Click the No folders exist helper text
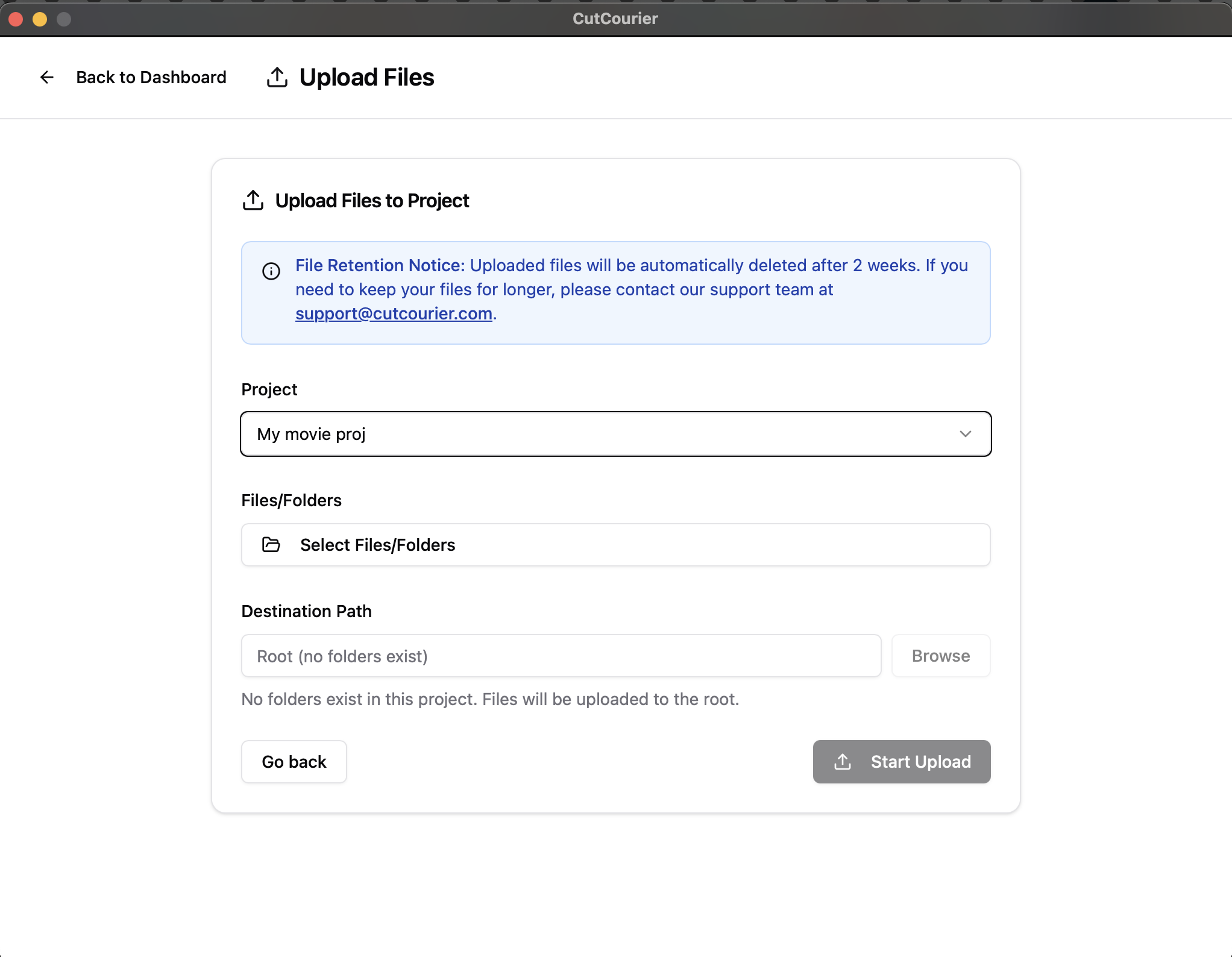Image resolution: width=1232 pixels, height=957 pixels. point(490,699)
